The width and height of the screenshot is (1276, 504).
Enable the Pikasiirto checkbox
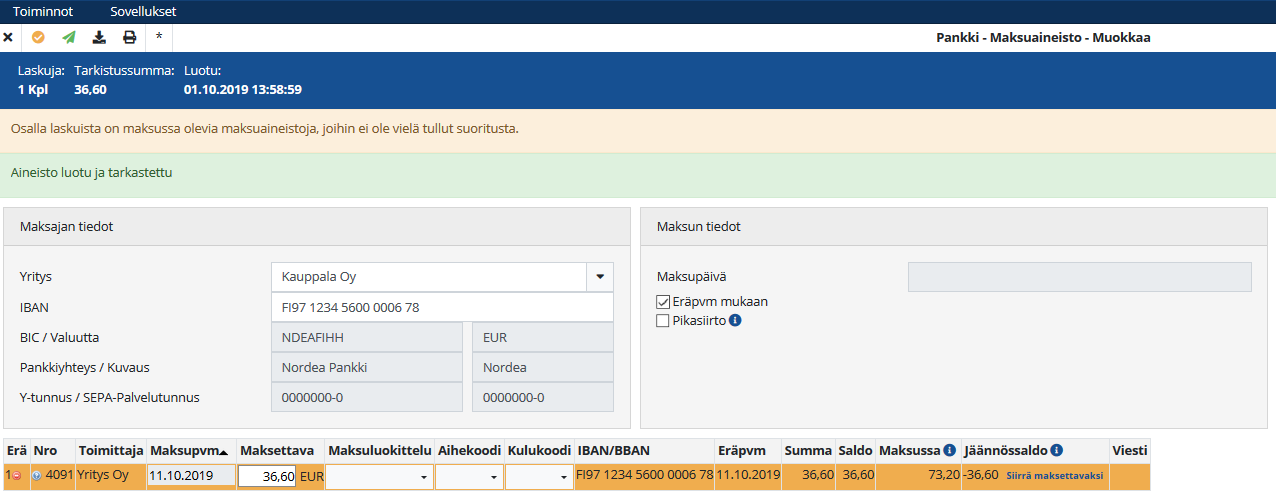(662, 321)
